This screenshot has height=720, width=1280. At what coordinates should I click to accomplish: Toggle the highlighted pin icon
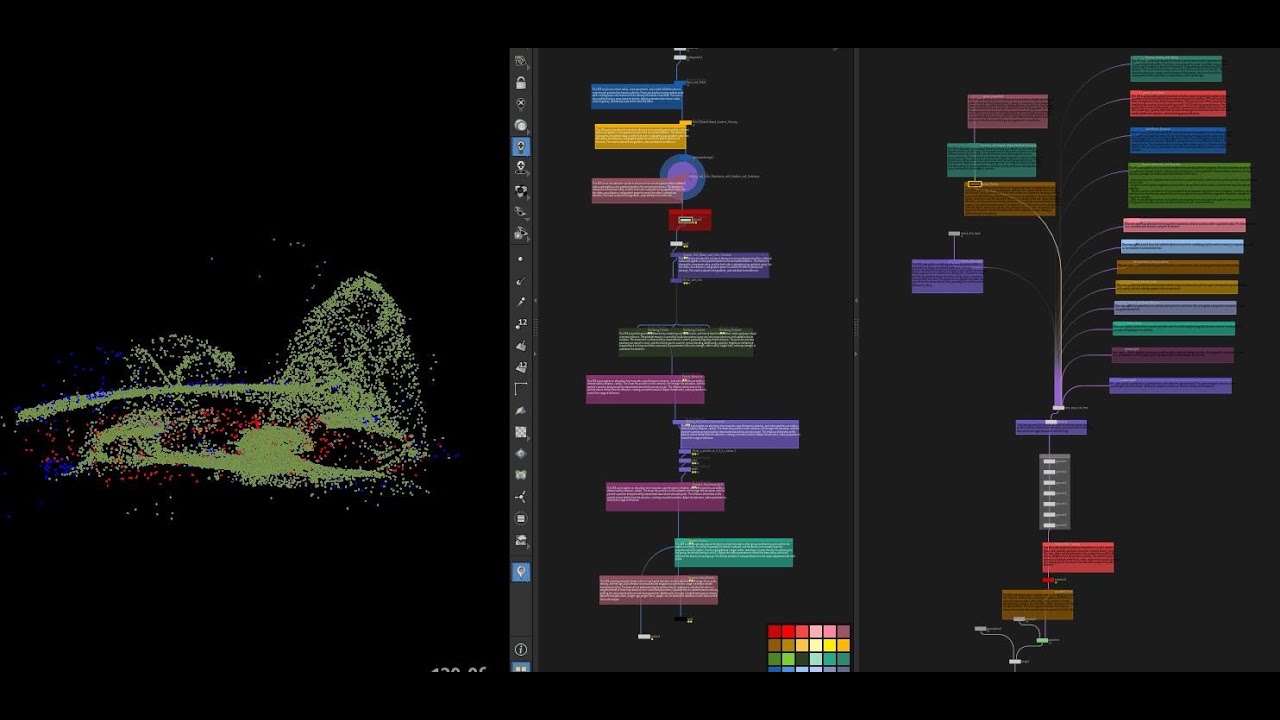[x=521, y=572]
